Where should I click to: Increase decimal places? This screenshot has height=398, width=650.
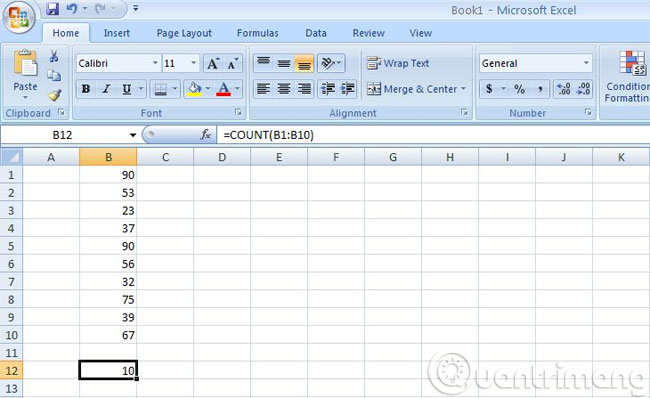click(564, 89)
